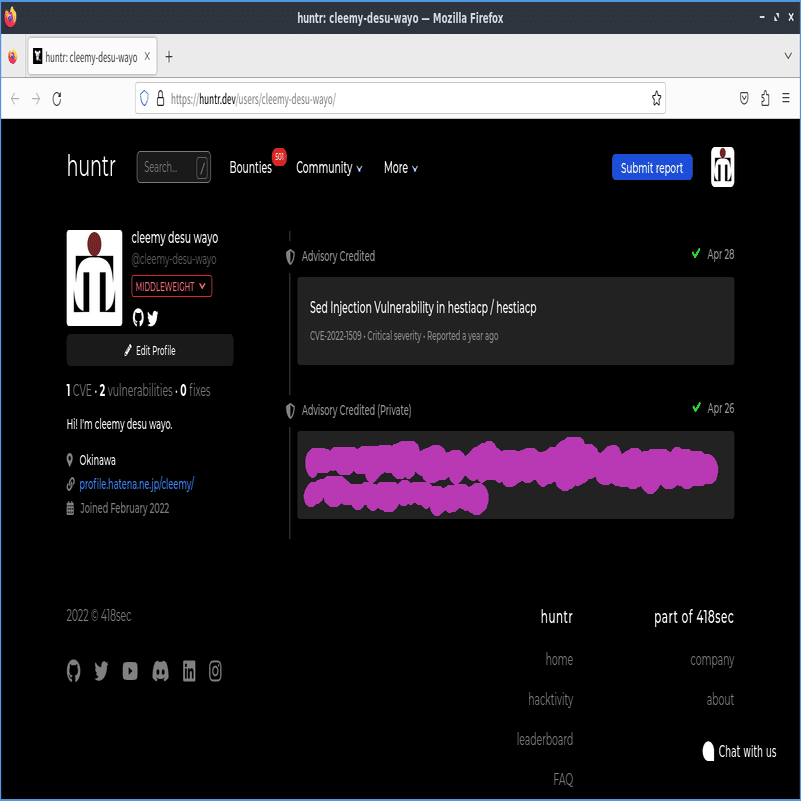Click the URL address bar
The width and height of the screenshot is (801, 801).
400,98
